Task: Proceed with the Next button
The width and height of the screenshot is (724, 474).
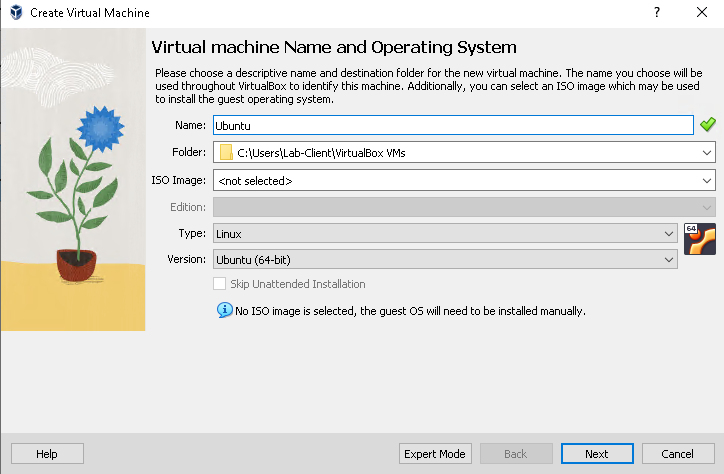Action: [x=597, y=454]
